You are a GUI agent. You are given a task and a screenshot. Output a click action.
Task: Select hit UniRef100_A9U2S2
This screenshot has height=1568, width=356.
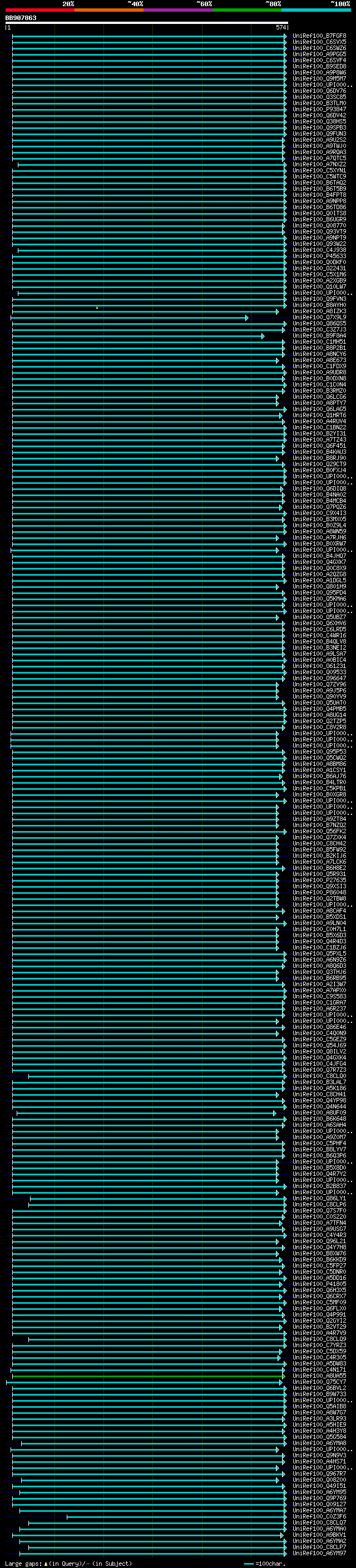click(x=319, y=140)
